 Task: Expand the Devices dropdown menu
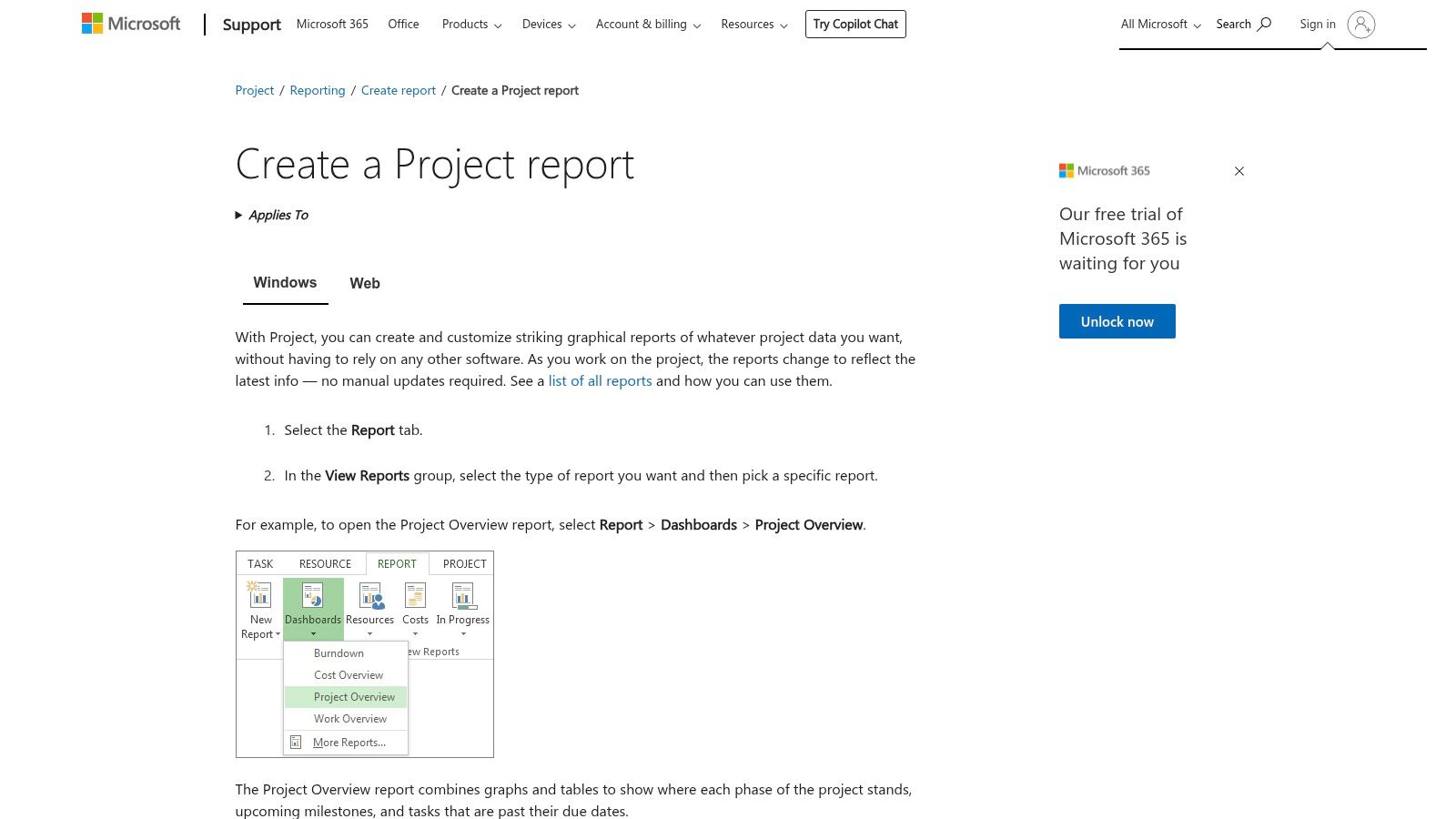point(548,25)
